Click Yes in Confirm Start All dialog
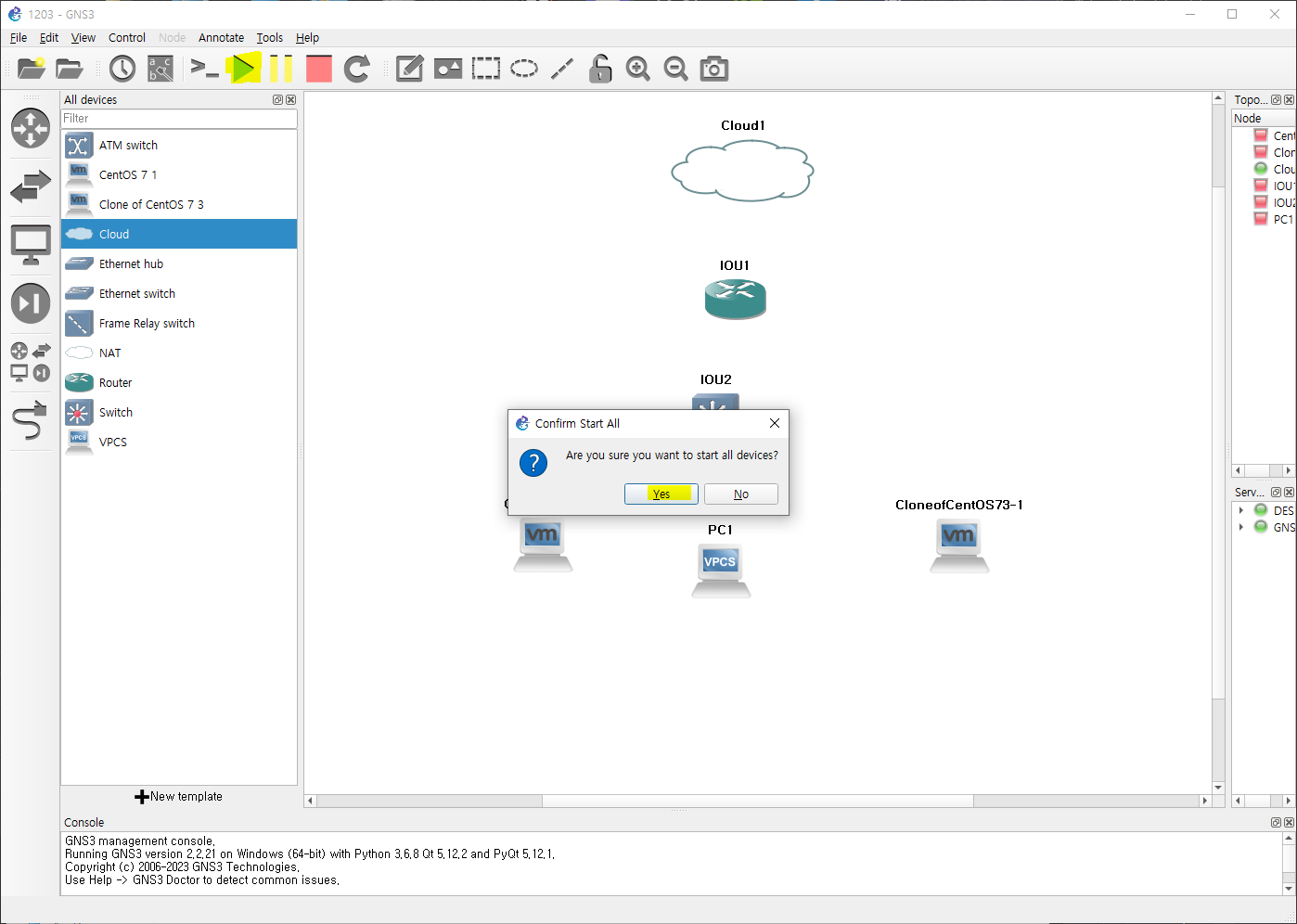The width and height of the screenshot is (1297, 924). pyautogui.click(x=661, y=494)
